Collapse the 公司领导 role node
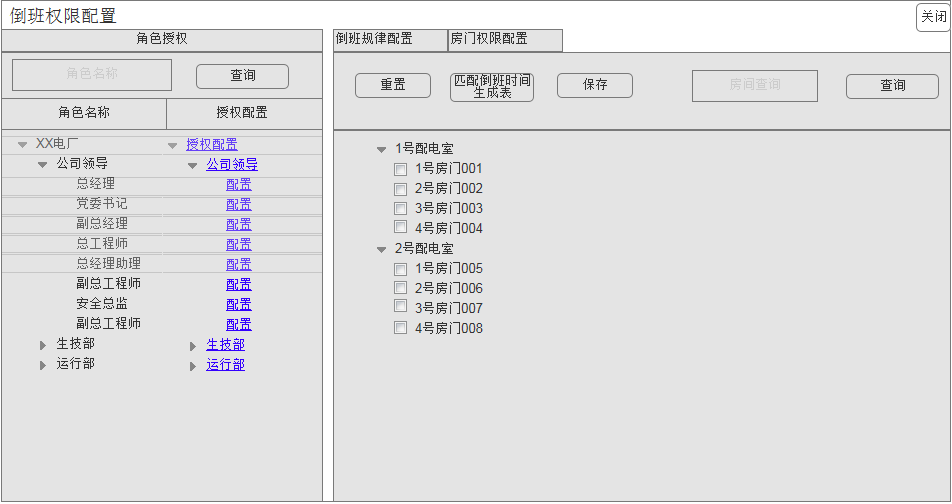This screenshot has height=504, width=952. coord(43,164)
